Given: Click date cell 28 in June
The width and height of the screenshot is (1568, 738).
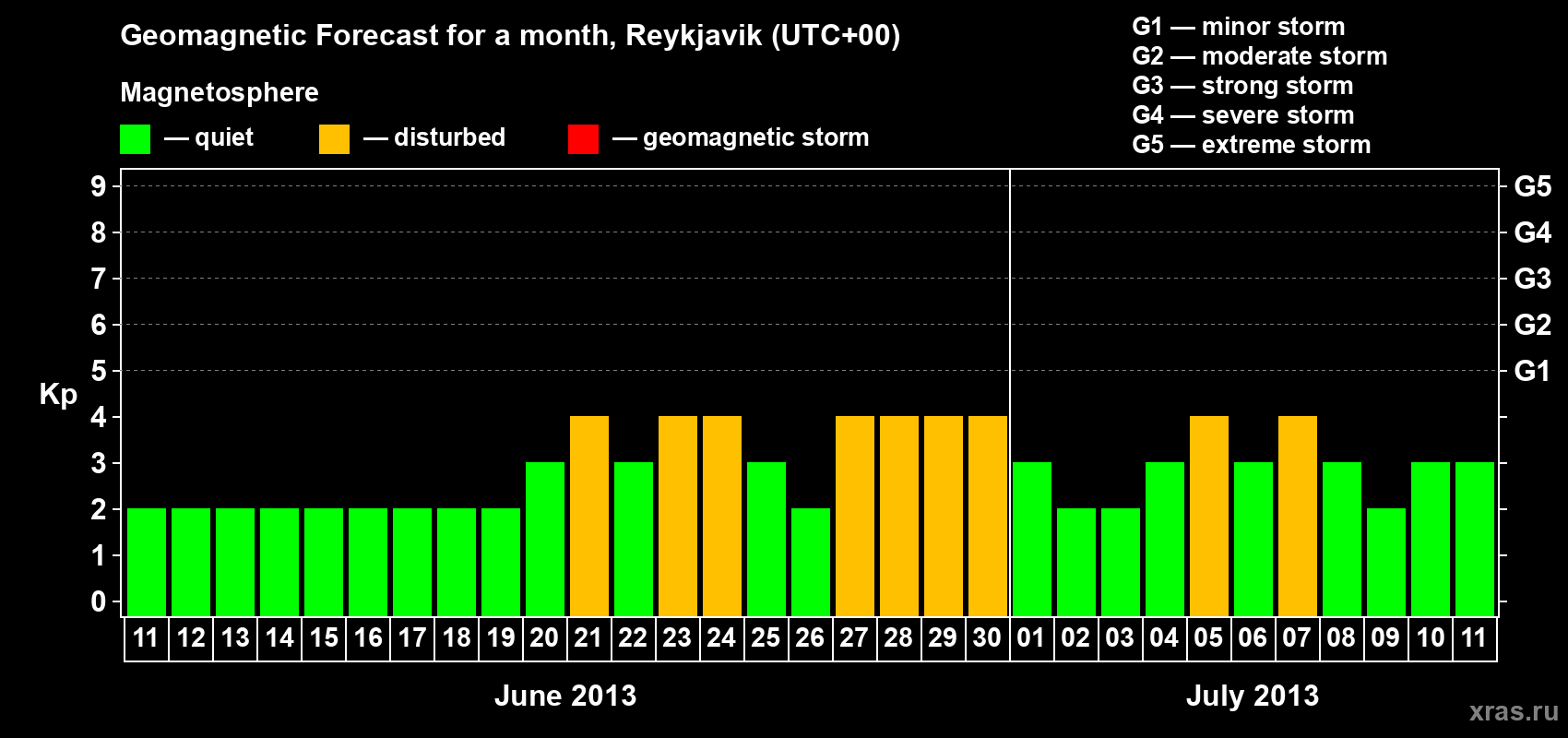Looking at the screenshot, I should (899, 638).
